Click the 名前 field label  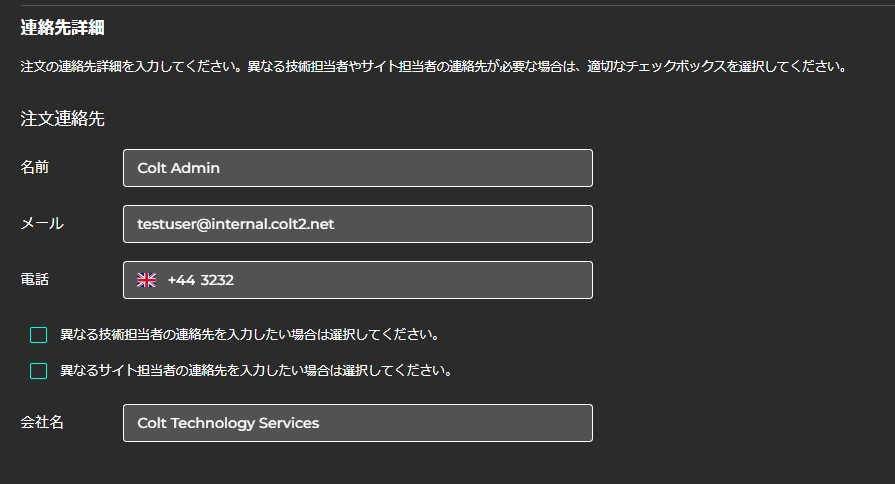coord(35,168)
